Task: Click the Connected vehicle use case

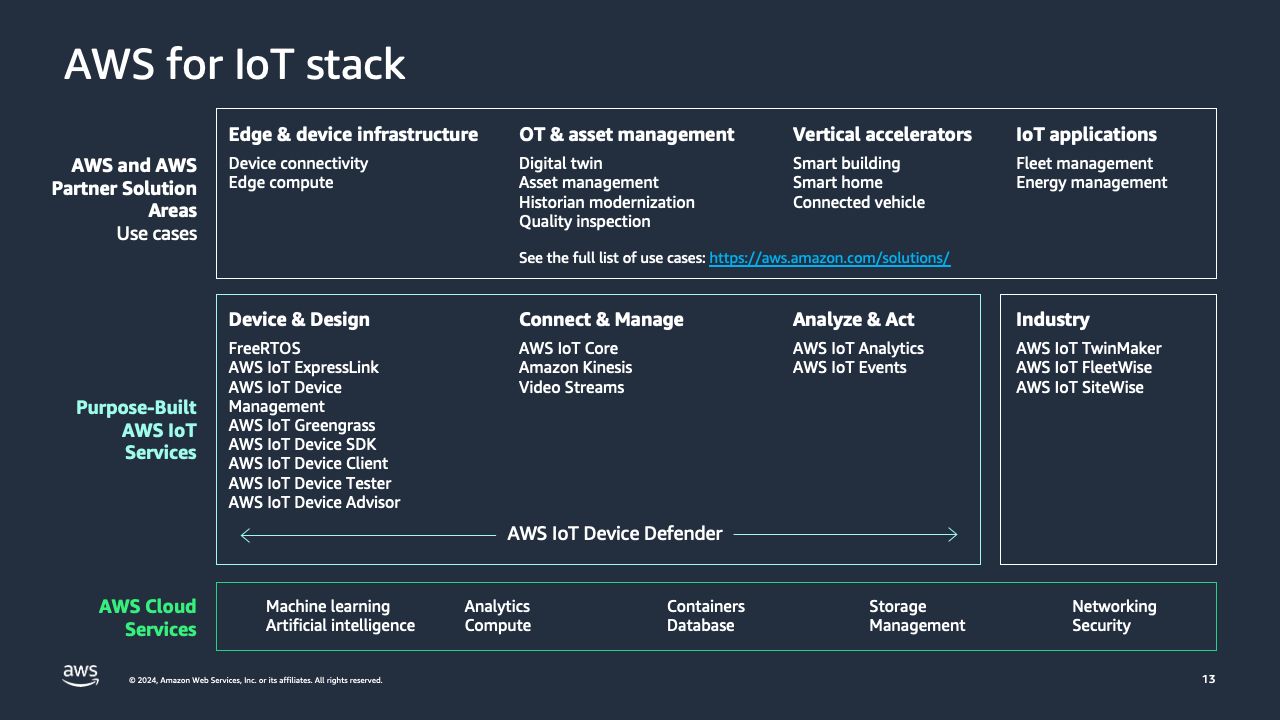Action: [859, 202]
